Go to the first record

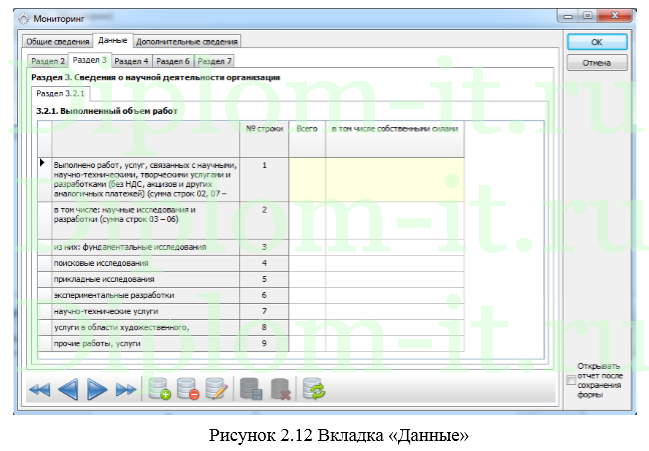(x=39, y=390)
